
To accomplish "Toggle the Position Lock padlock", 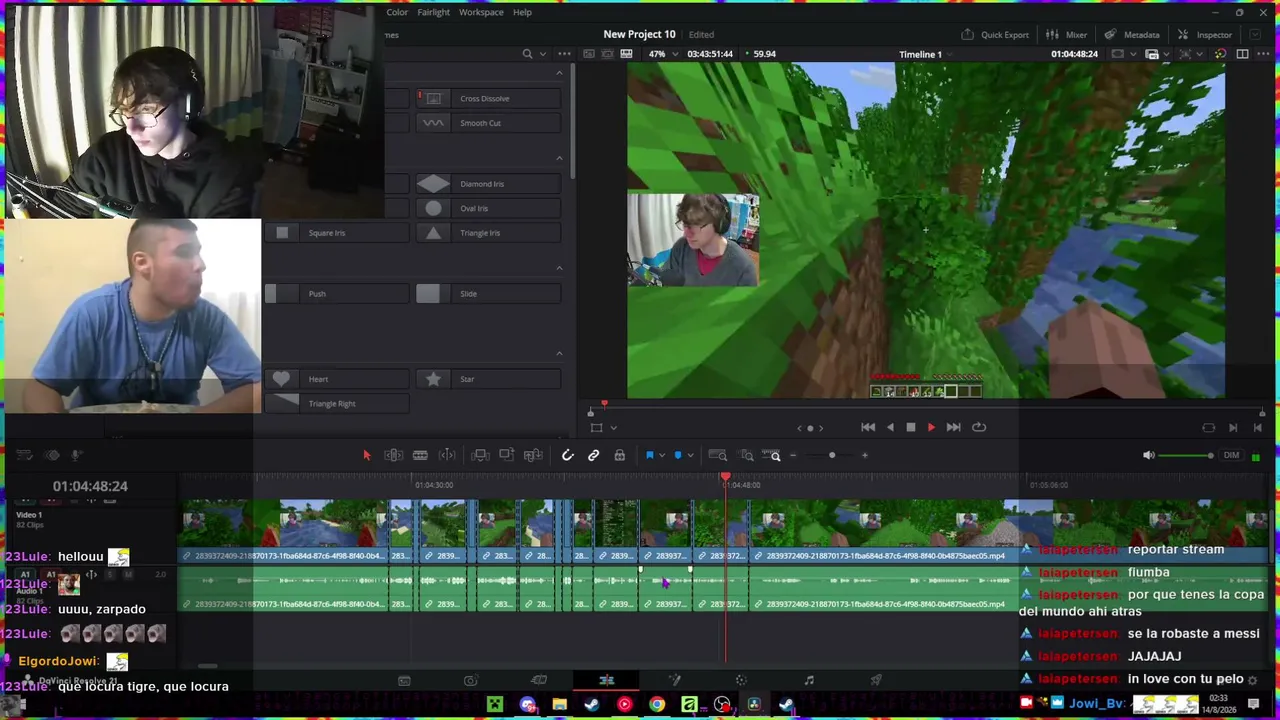I will (620, 455).
